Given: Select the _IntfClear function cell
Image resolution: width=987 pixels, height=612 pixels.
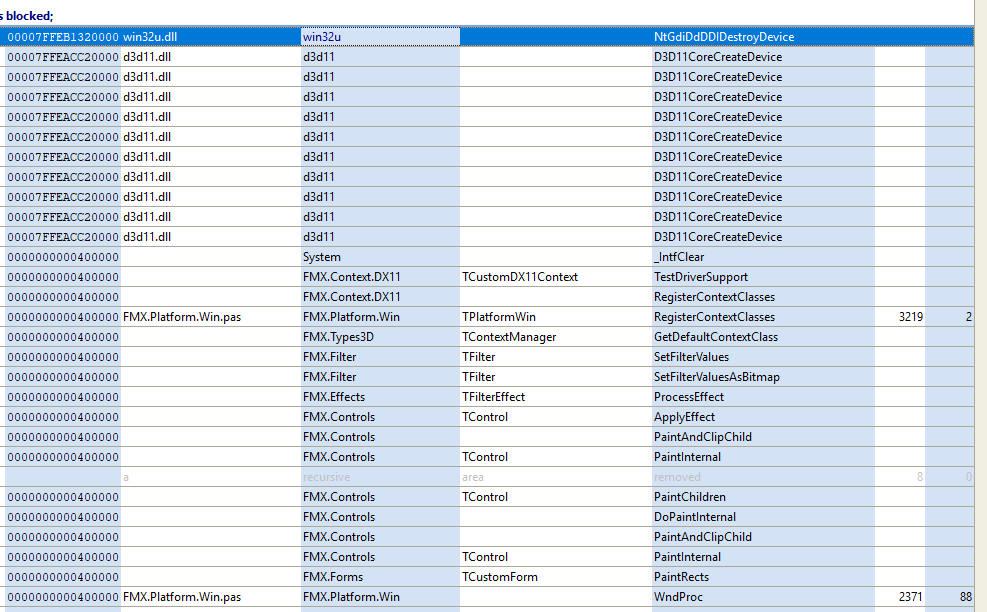Looking at the screenshot, I should (763, 257).
